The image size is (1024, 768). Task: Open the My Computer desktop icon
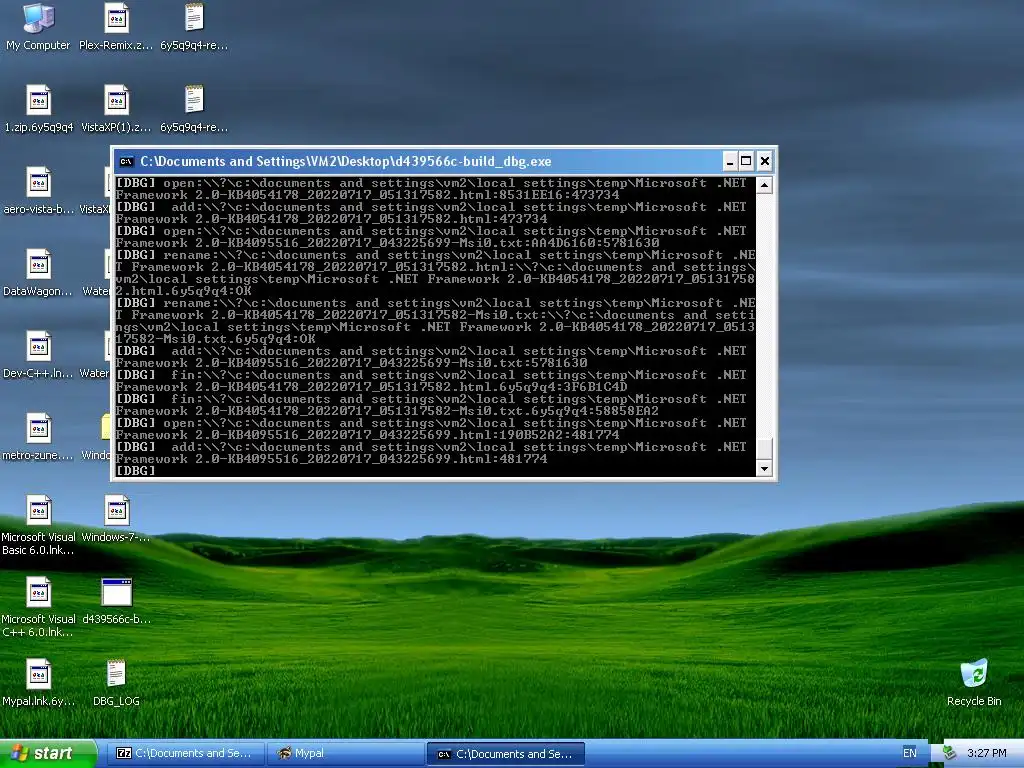tap(39, 27)
